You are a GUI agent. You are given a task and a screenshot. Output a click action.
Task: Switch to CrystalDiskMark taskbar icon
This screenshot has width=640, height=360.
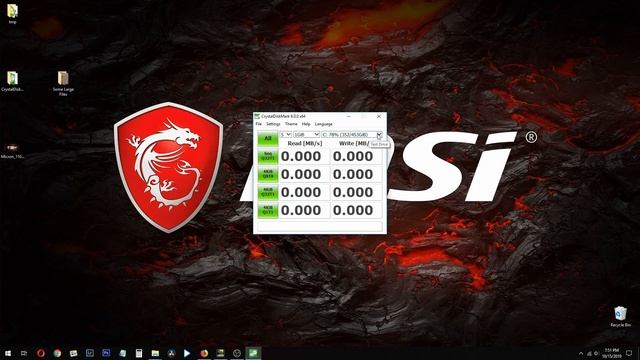(253, 353)
